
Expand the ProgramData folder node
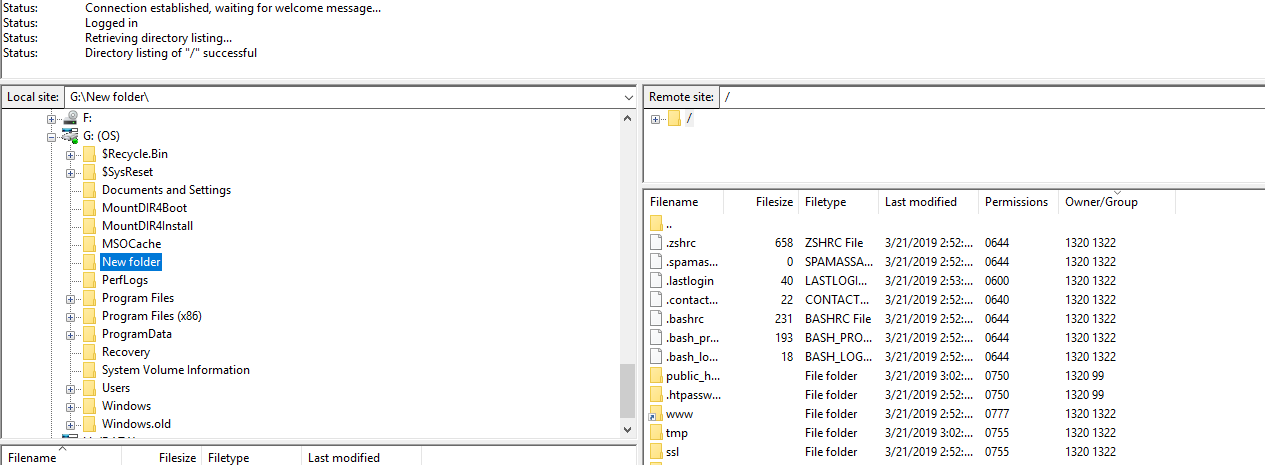pyautogui.click(x=70, y=334)
